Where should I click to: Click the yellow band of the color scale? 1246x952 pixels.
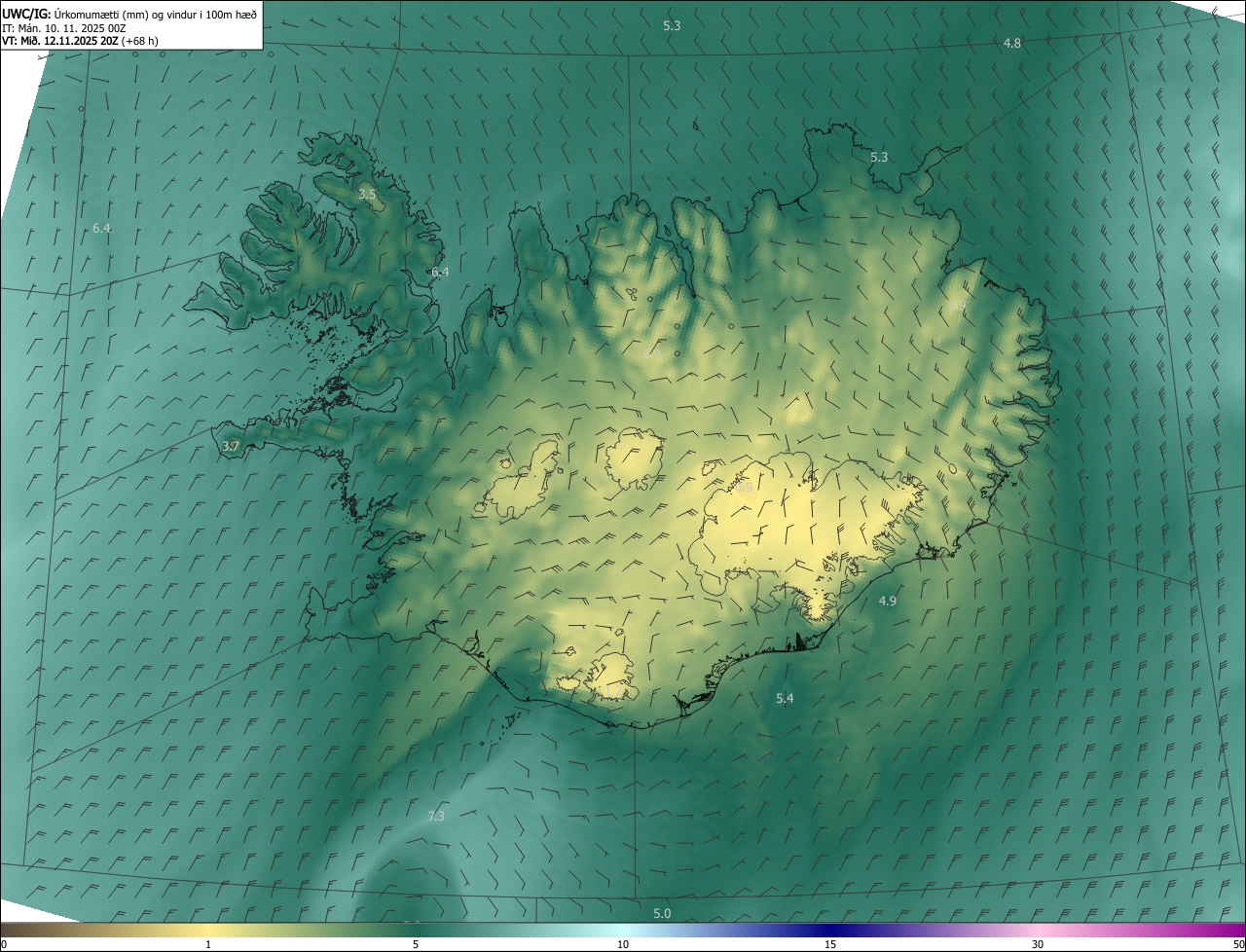(x=208, y=931)
